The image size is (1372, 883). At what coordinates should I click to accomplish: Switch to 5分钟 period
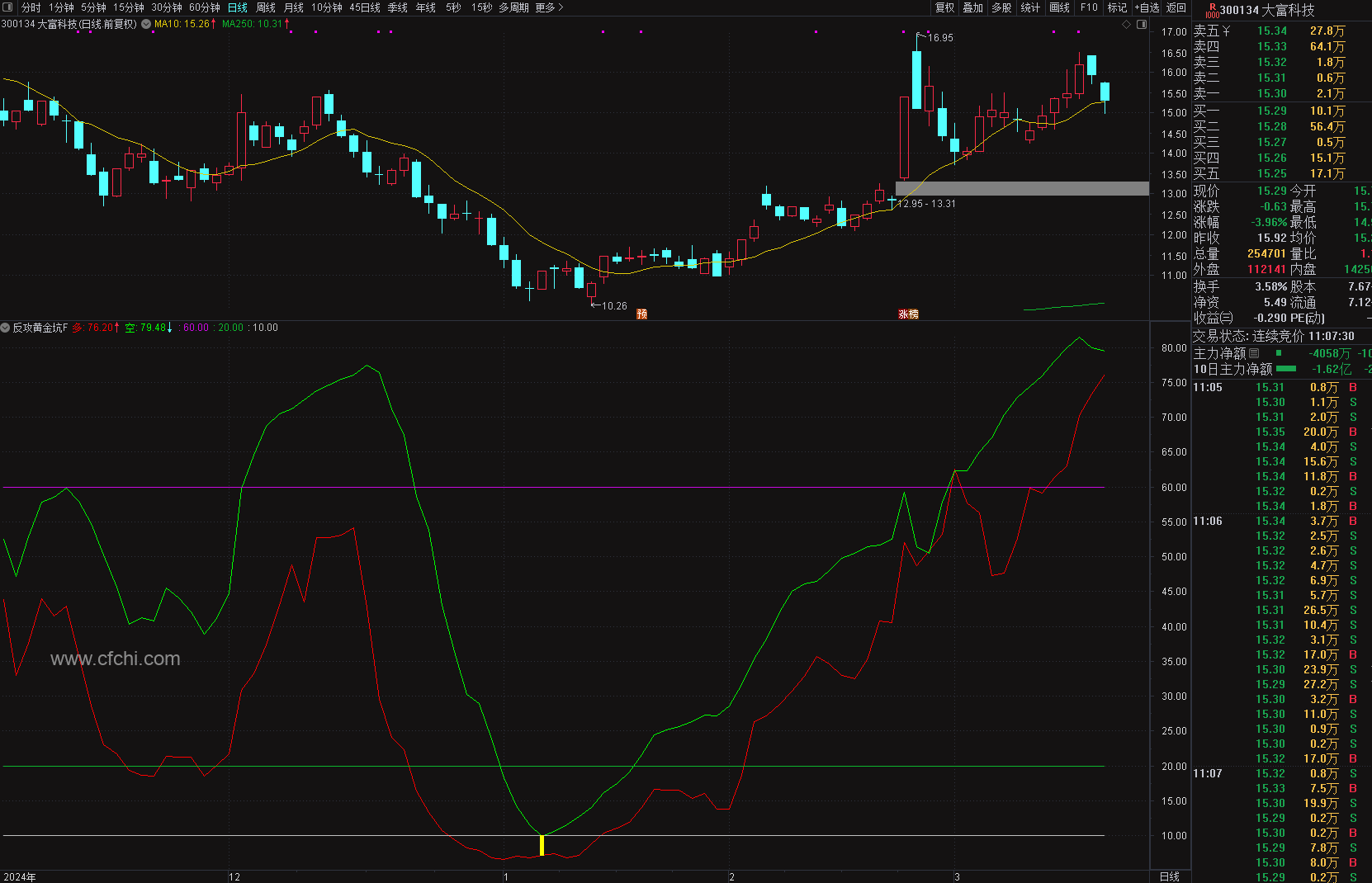pos(93,7)
